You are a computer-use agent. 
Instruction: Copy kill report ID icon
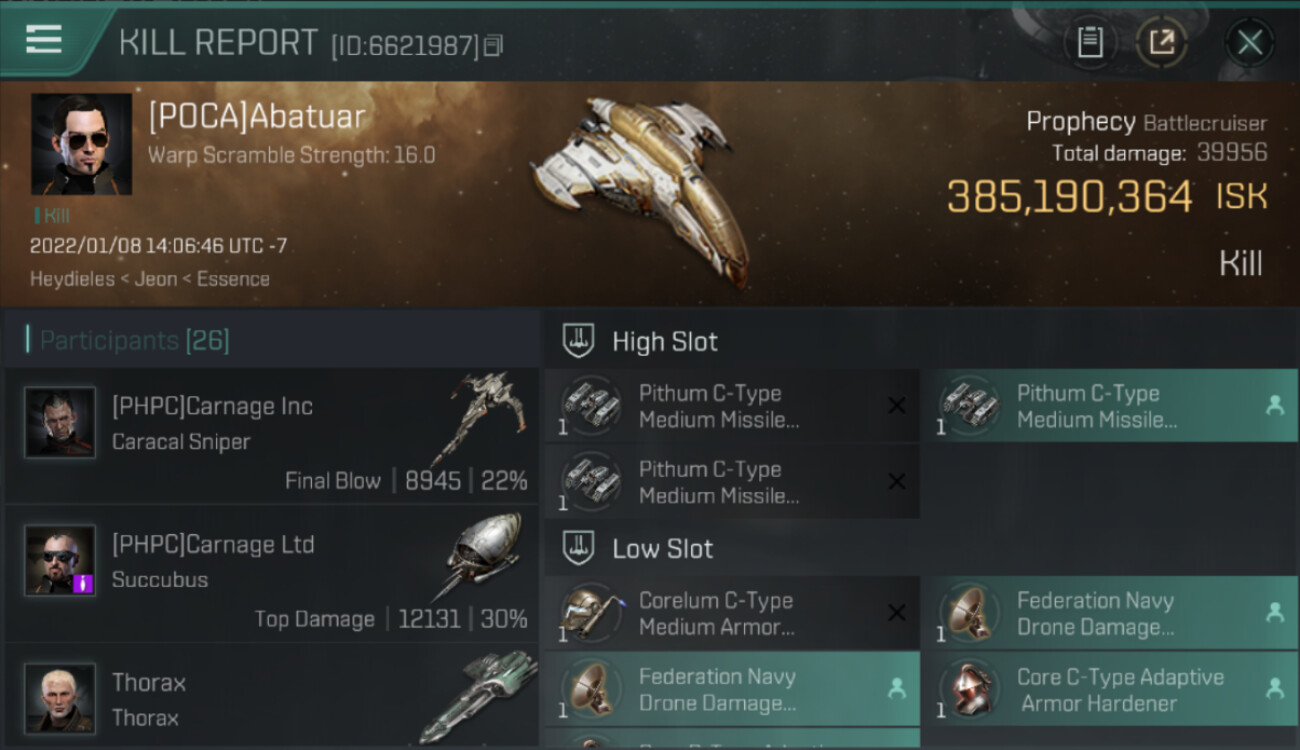coord(493,46)
